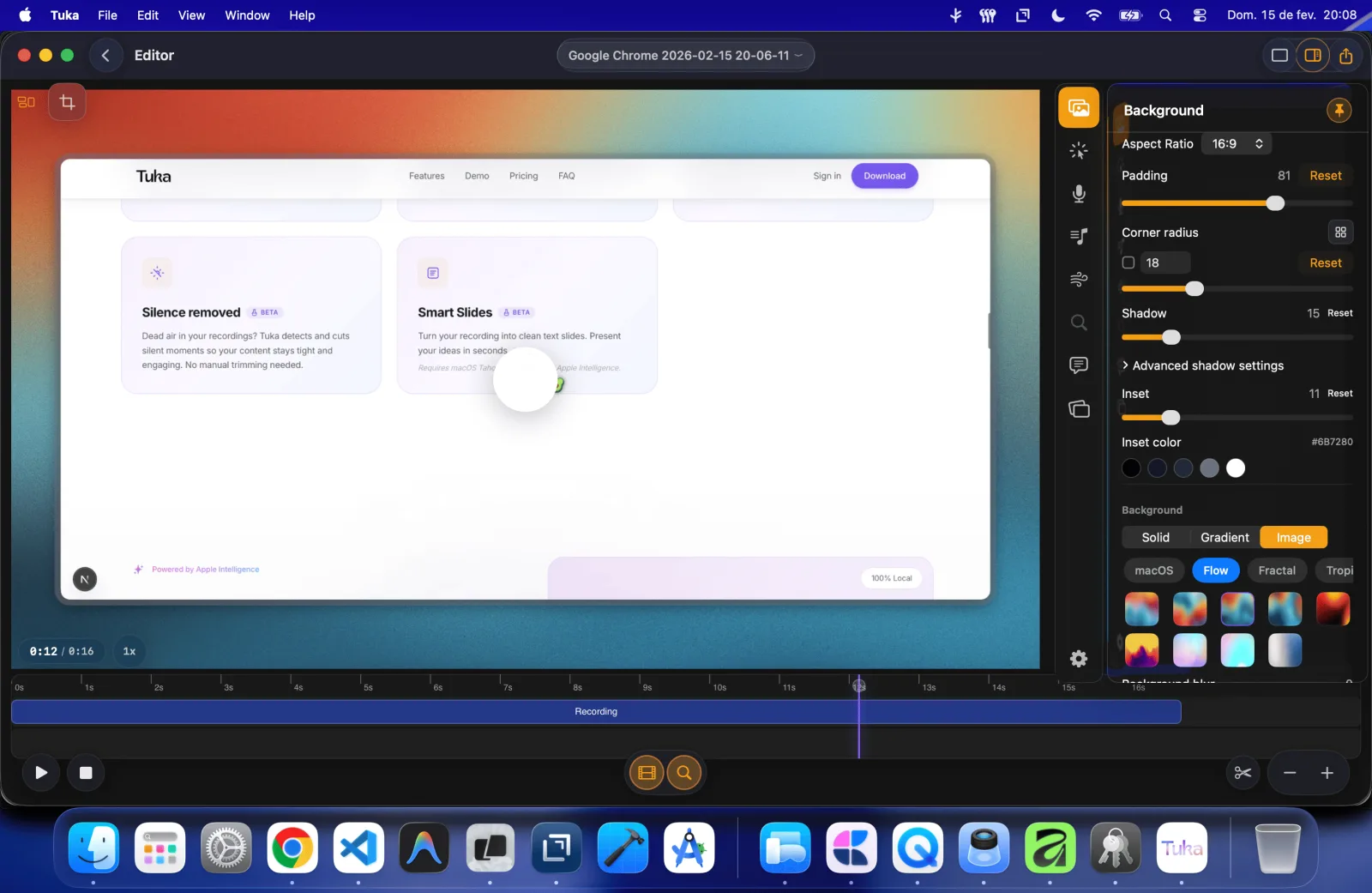1372x893 pixels.
Task: Open the Aspect Ratio 16:9 dropdown
Action: [1237, 143]
